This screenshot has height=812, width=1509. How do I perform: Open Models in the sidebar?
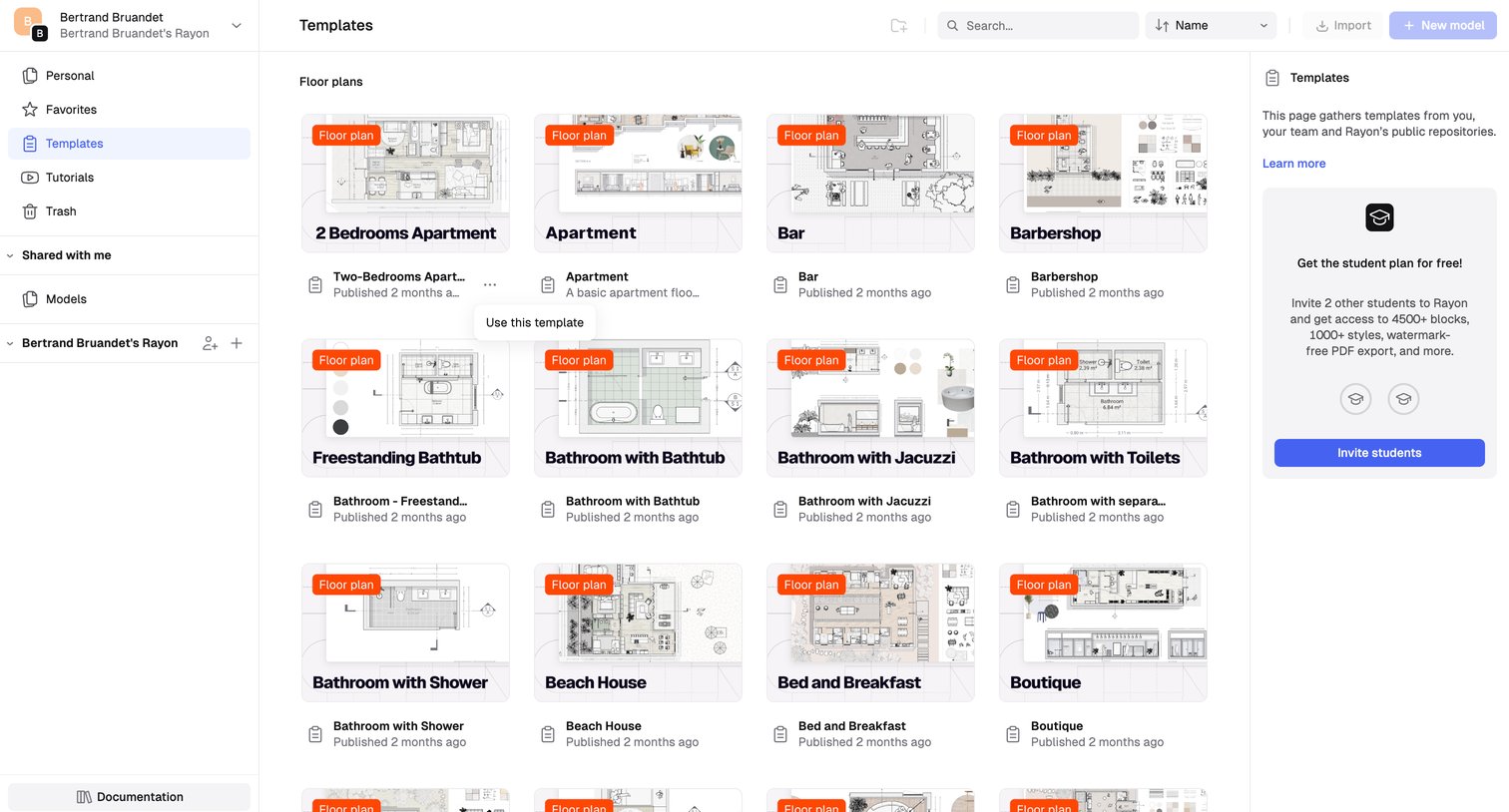coord(129,299)
